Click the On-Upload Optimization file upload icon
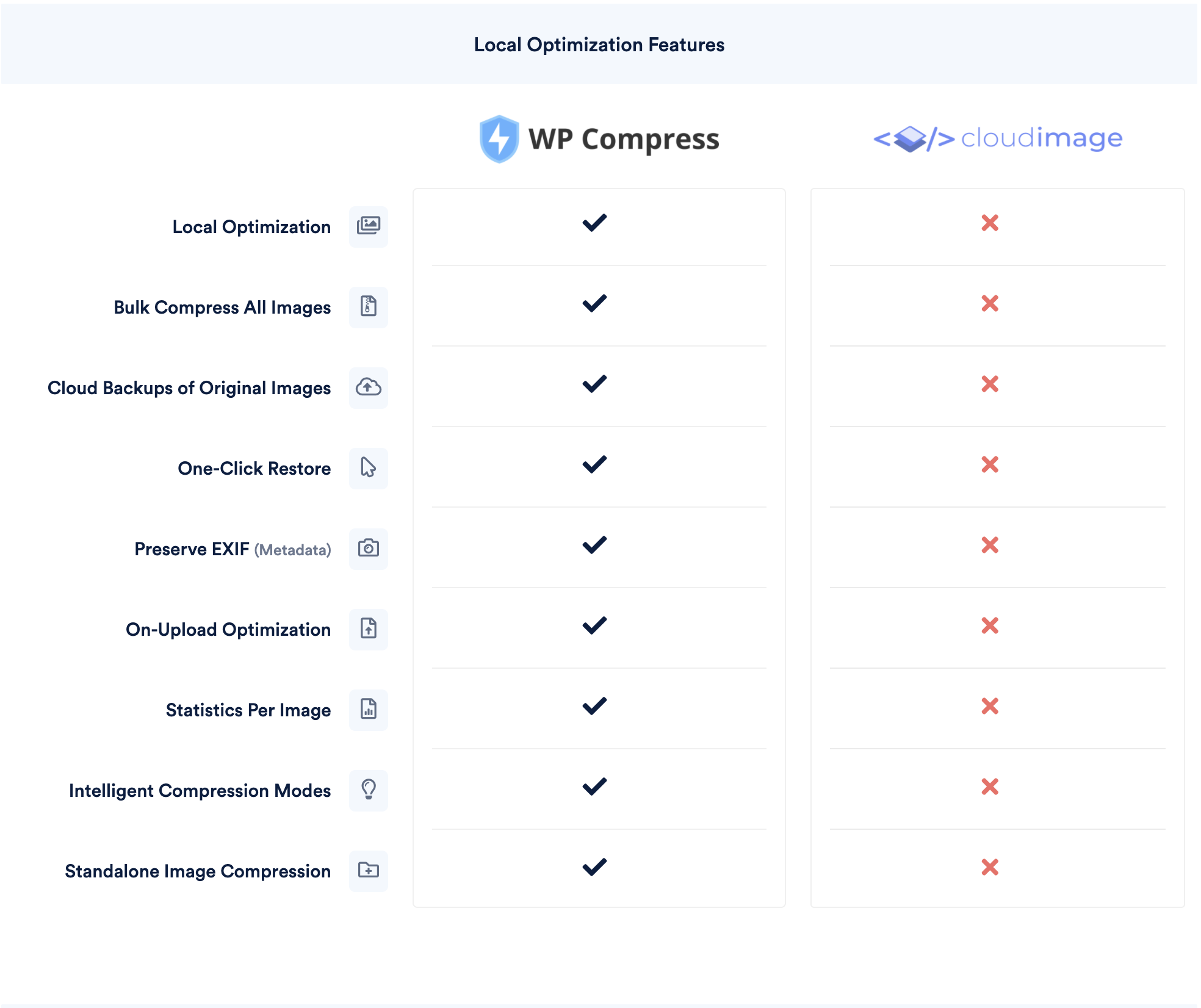The image size is (1201, 1008). (x=368, y=629)
